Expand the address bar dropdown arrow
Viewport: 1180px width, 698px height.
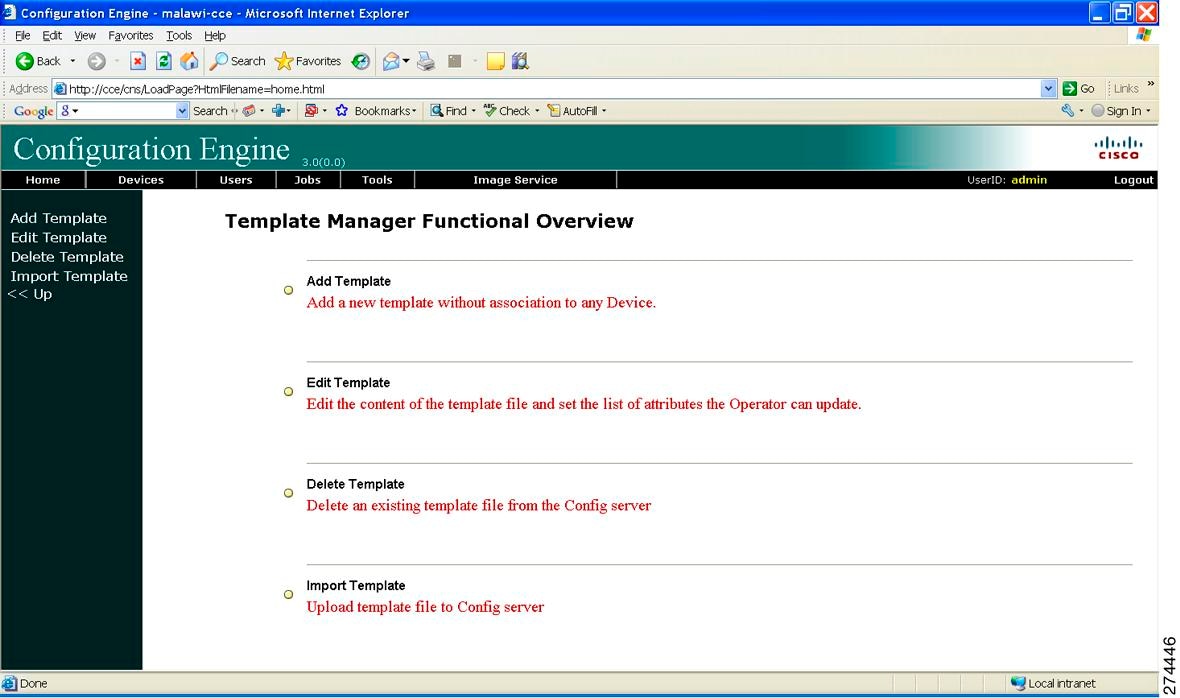pos(1048,89)
